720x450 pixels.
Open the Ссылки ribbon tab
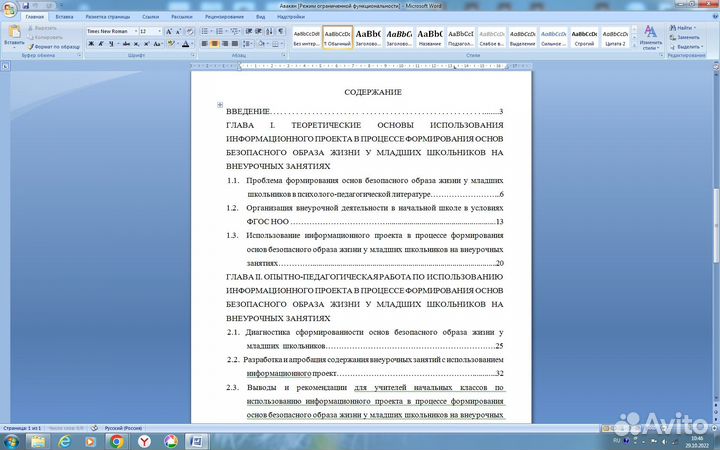[151, 17]
